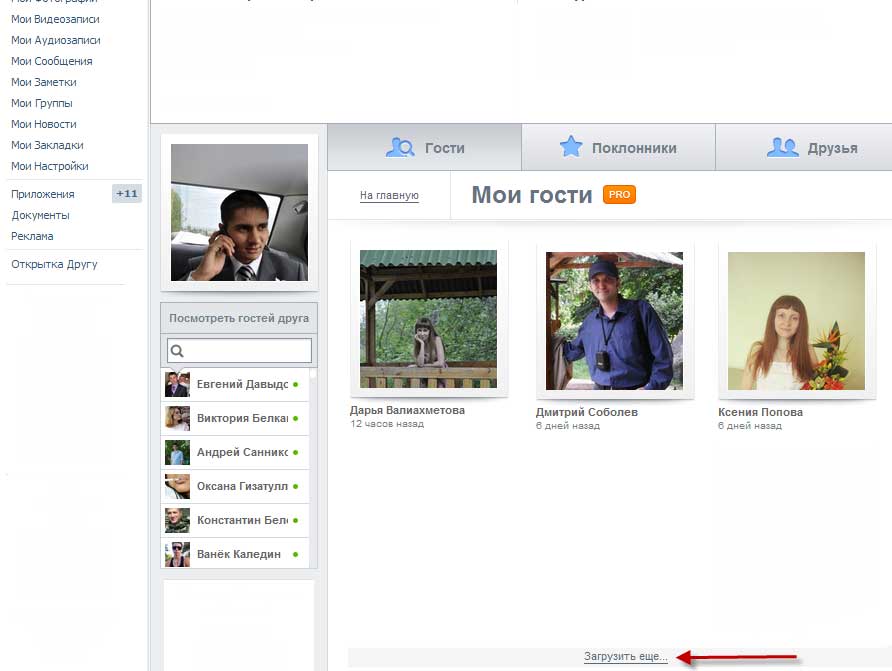The width and height of the screenshot is (892, 671).
Task: Switch to the Друзья tab
Action: (x=804, y=147)
